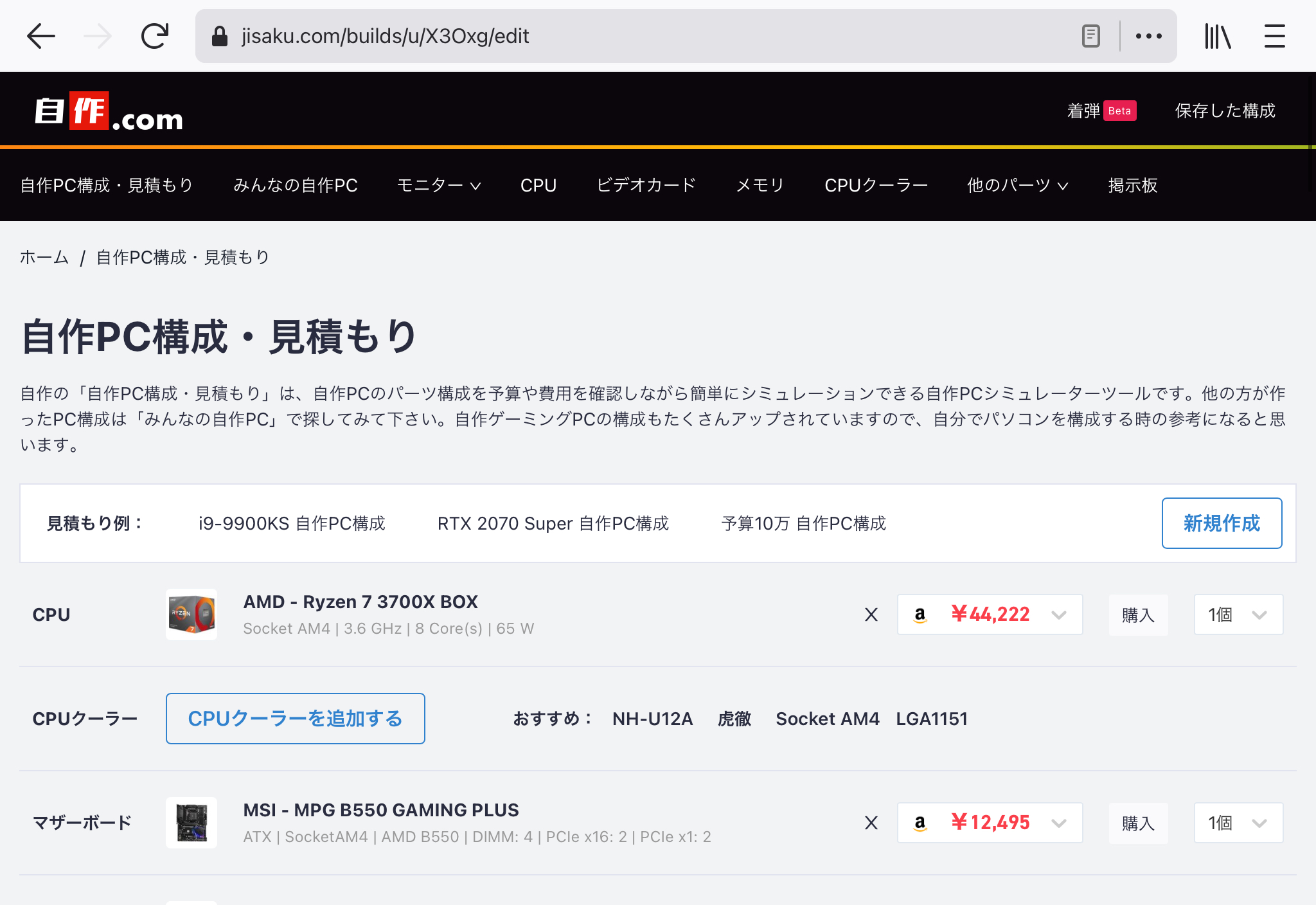Open the CPU quantity 1個 dropdown

pos(1238,614)
